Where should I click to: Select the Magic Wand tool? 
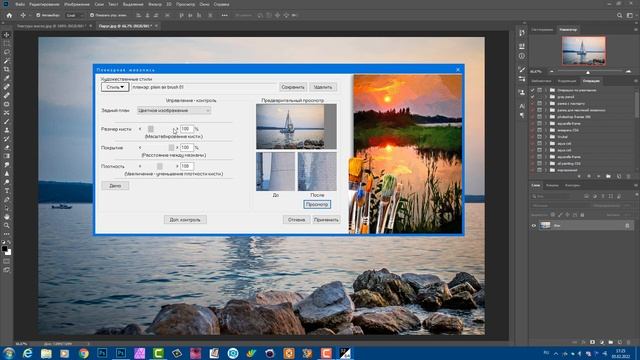click(7, 61)
